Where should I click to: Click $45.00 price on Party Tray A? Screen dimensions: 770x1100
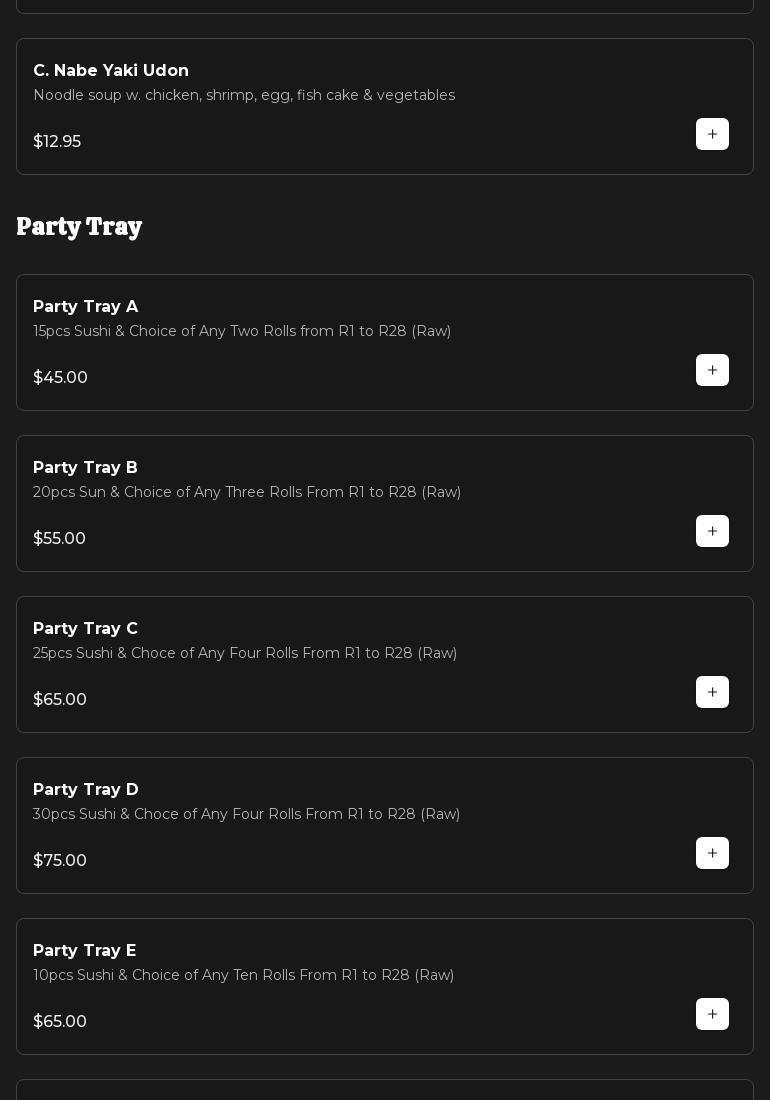click(x=60, y=378)
